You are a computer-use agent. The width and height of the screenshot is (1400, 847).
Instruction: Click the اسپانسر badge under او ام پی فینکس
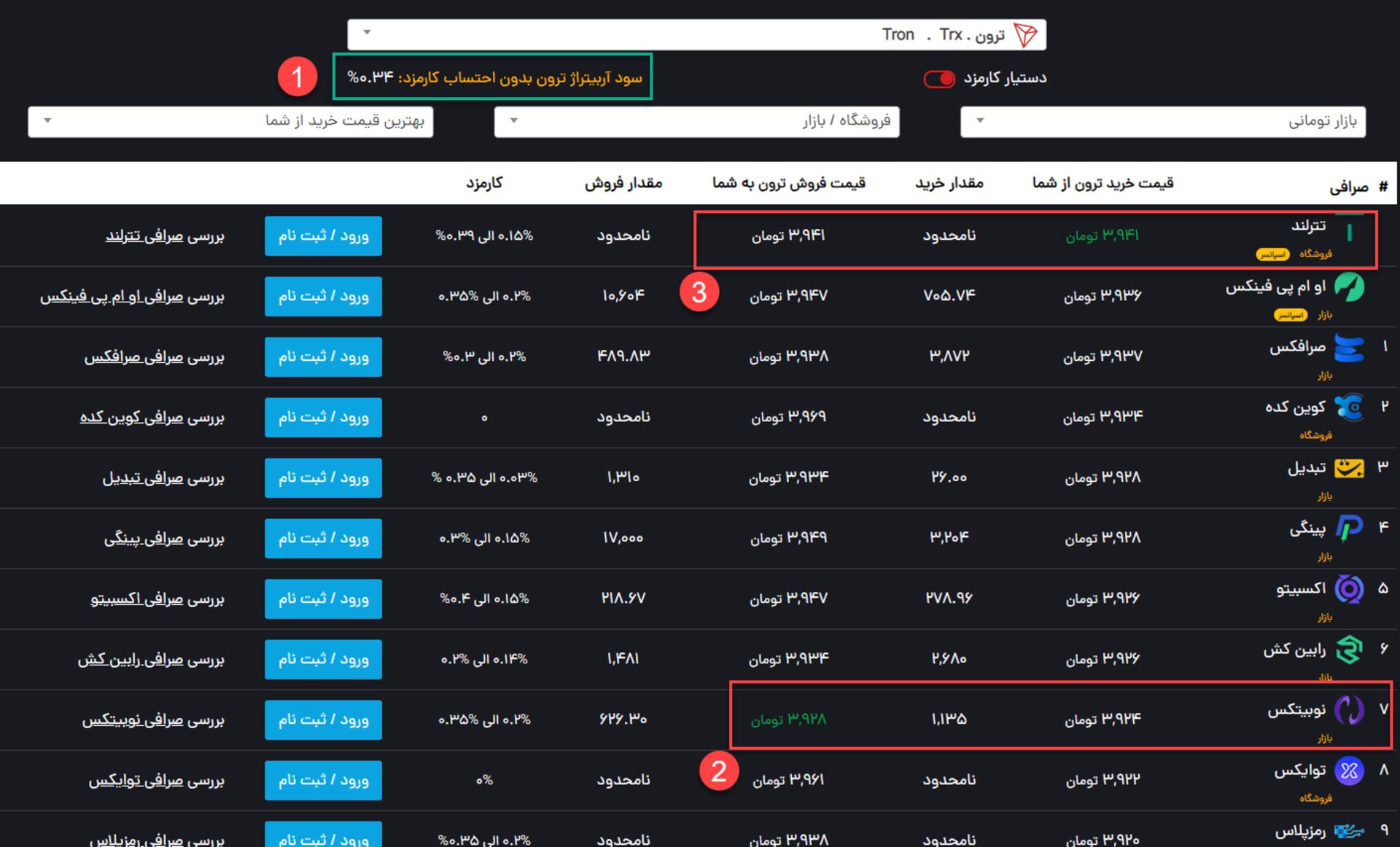[x=1291, y=315]
